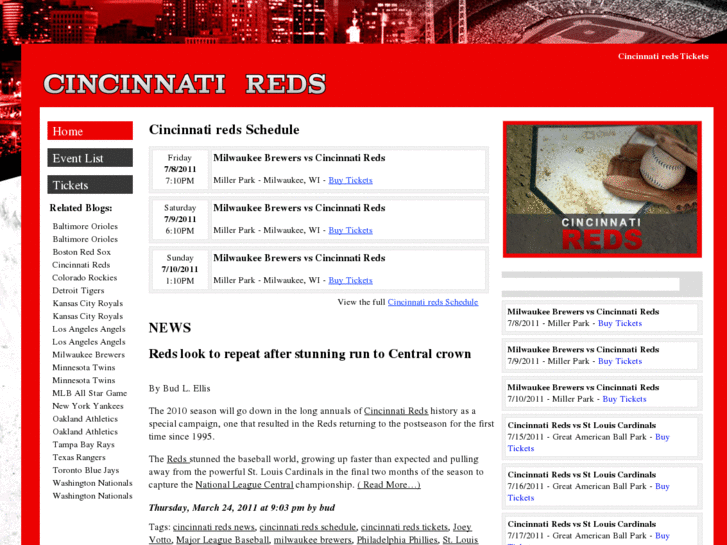Viewport: 727px width, 545px height.
Task: Open the Detroit Tigers blog link
Action: pos(78,290)
